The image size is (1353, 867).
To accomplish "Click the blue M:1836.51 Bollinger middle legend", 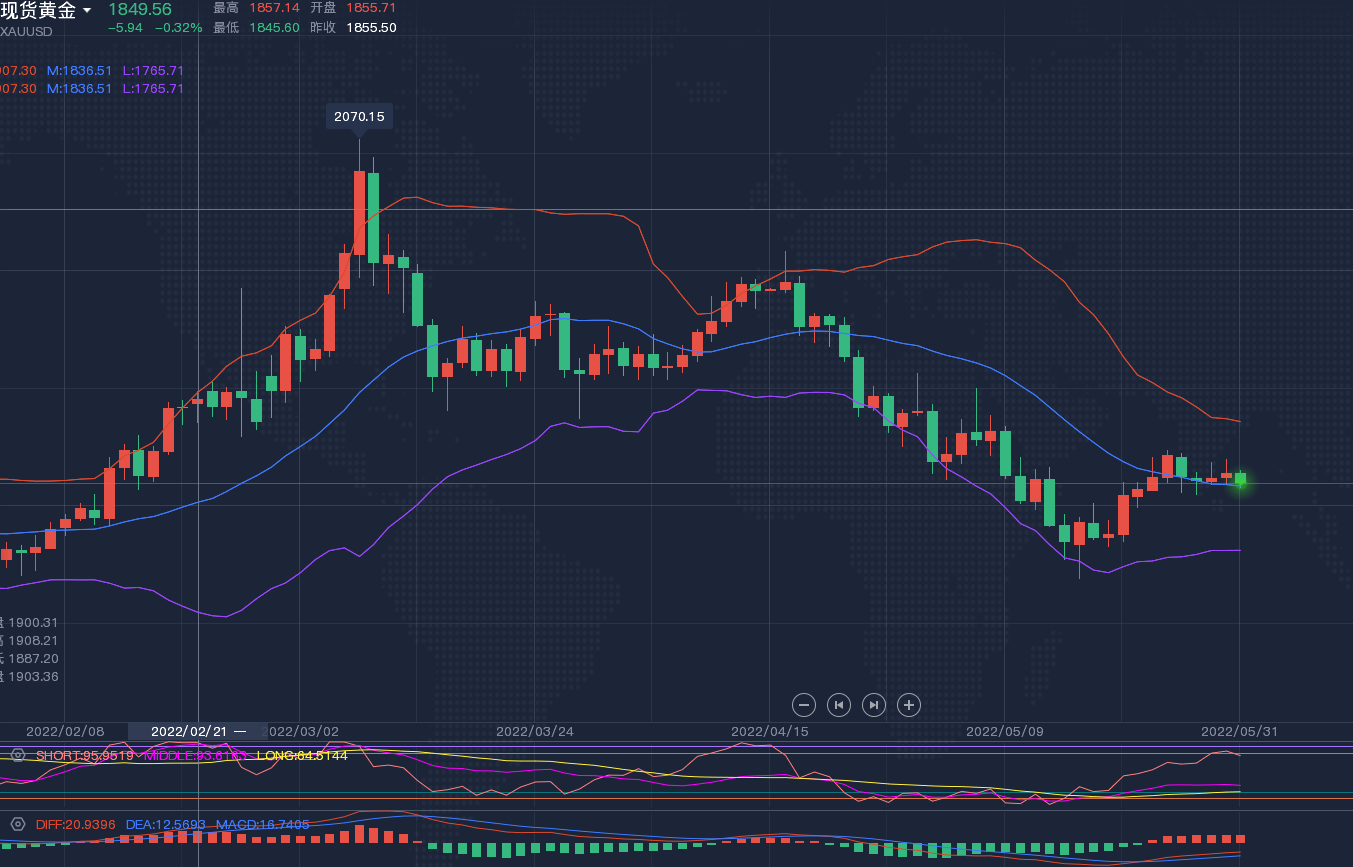I will point(79,70).
